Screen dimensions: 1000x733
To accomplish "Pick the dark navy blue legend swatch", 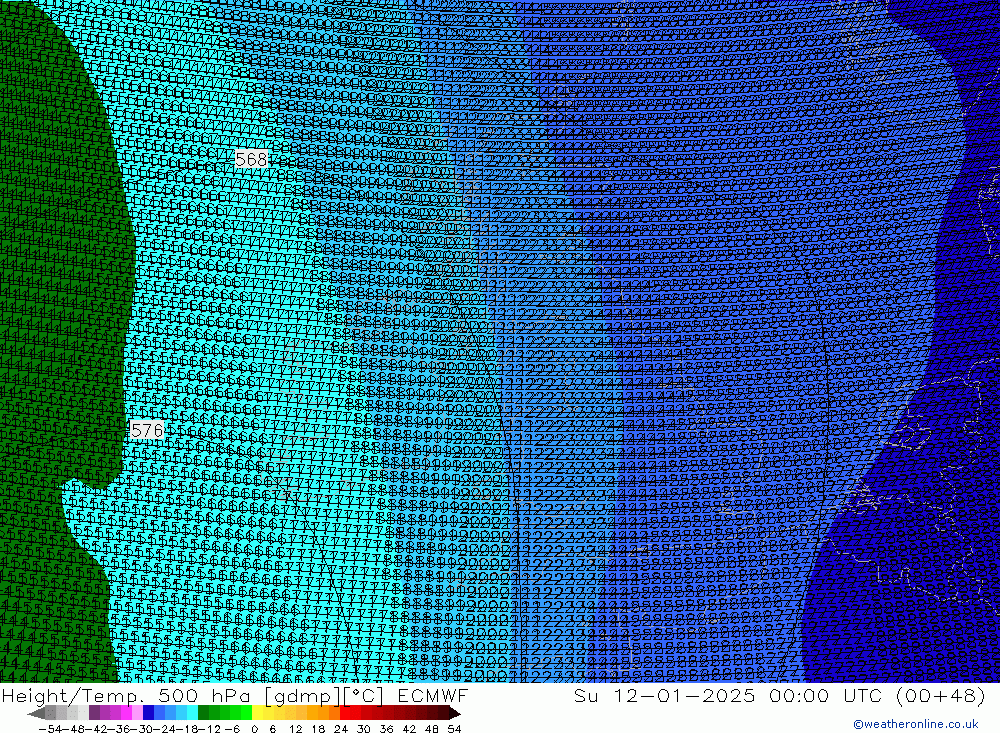I will pyautogui.click(x=148, y=713).
